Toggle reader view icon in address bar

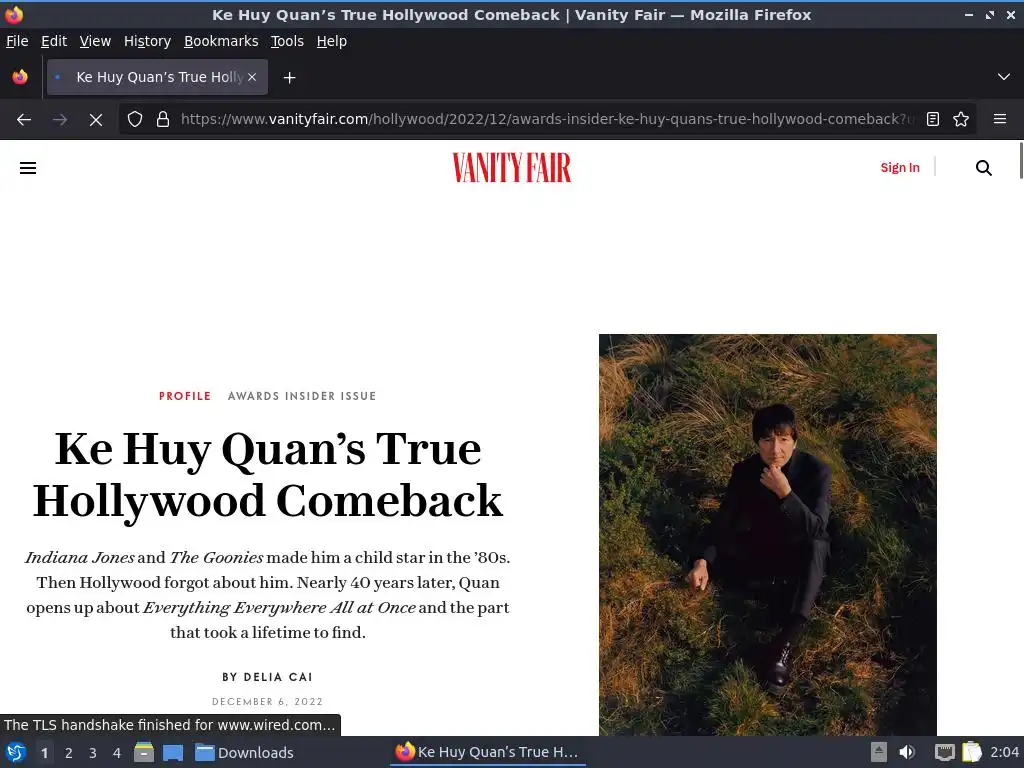click(933, 120)
